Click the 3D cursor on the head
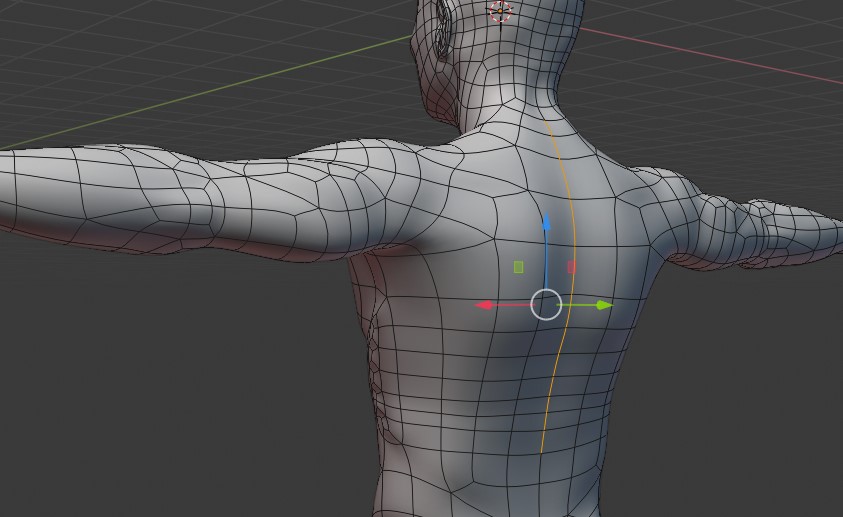The height and width of the screenshot is (517, 843). click(x=501, y=11)
